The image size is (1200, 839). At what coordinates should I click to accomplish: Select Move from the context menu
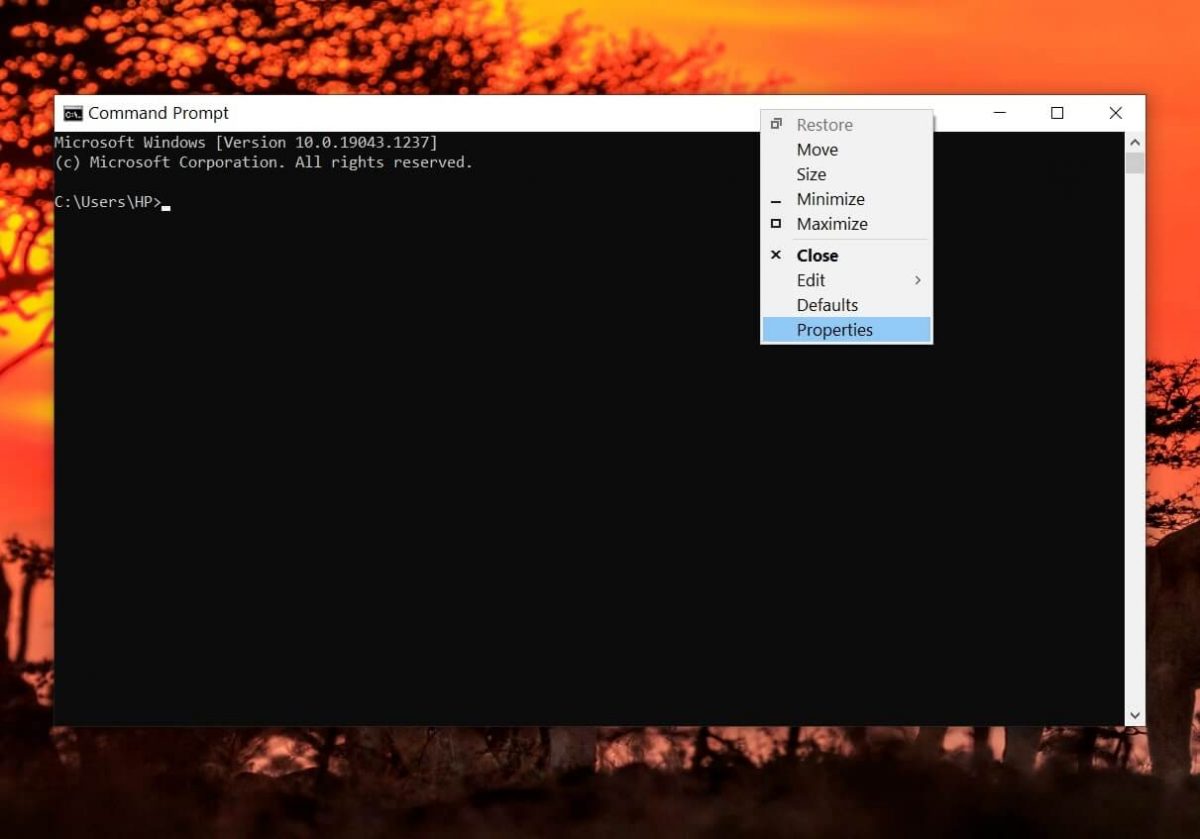coord(817,149)
